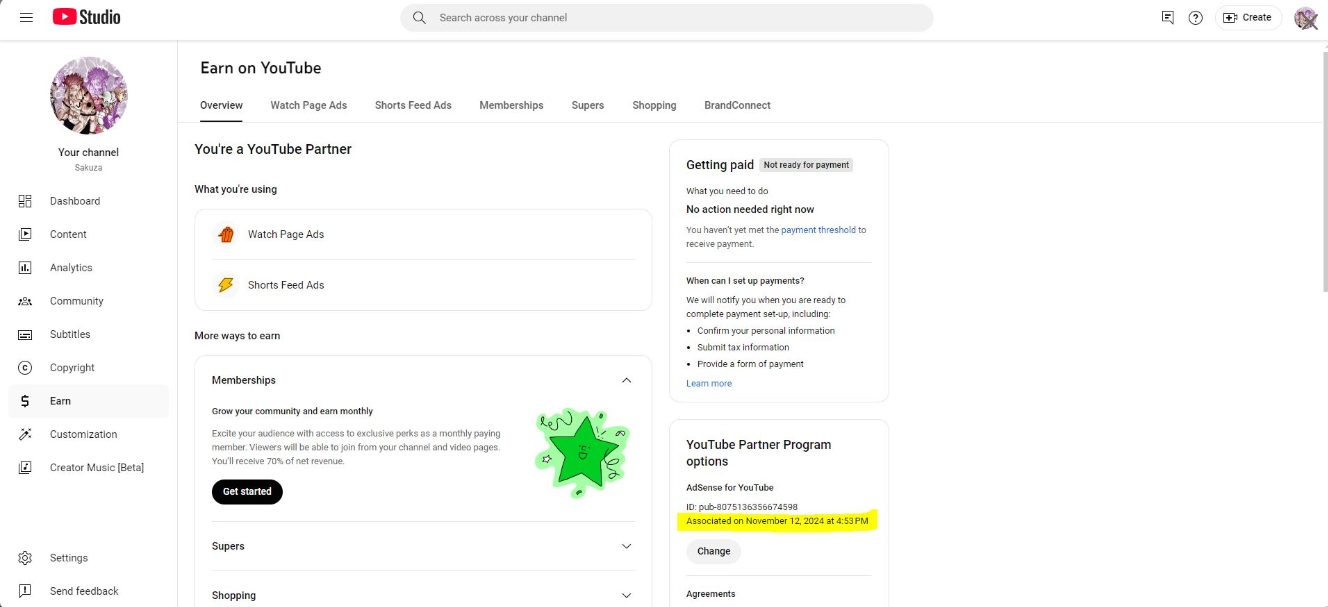Click the Shorts Feed Ads lightning icon
This screenshot has width=1328, height=607.
click(x=226, y=285)
